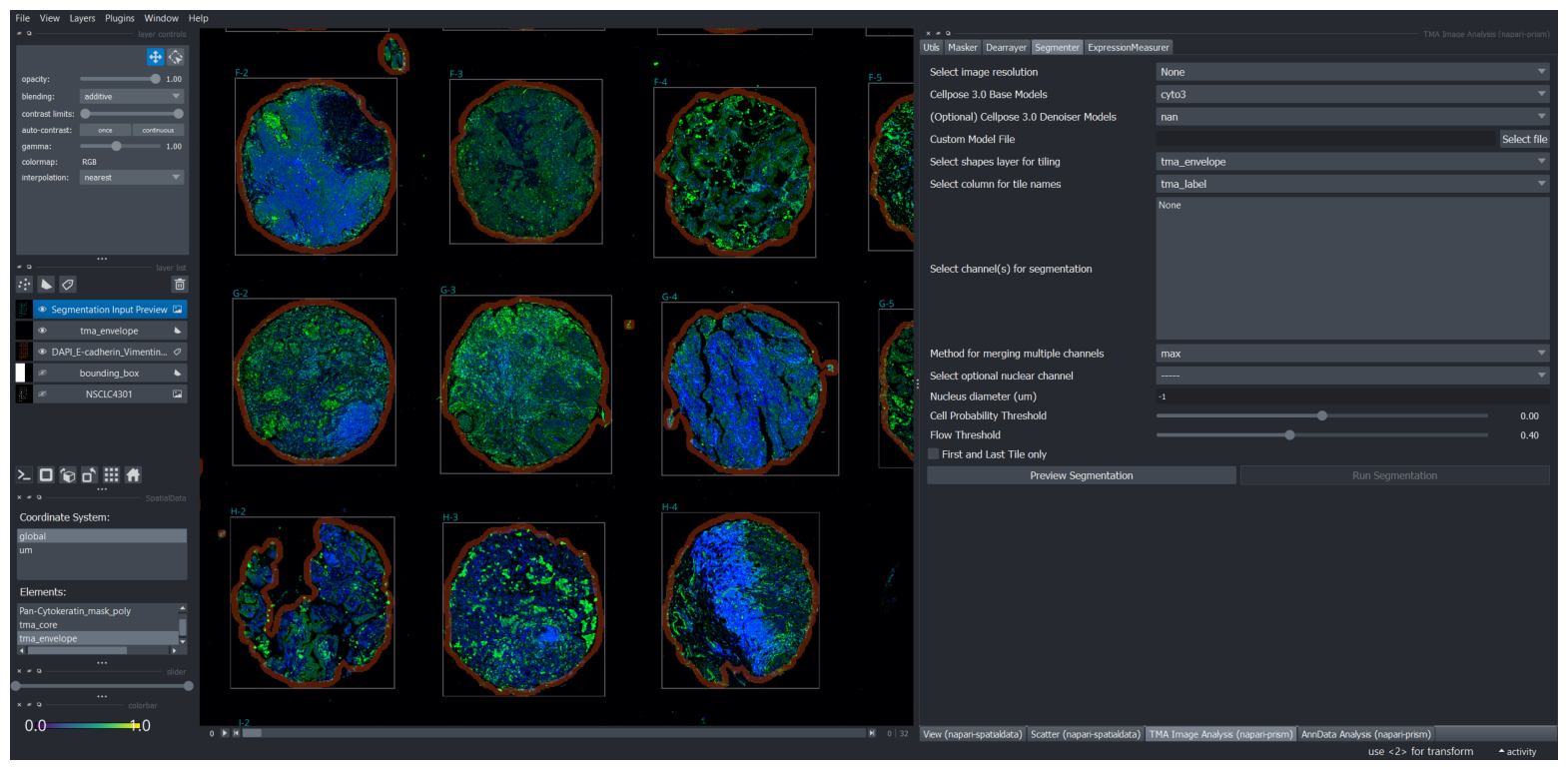Screen dimensions: 1568x770
Task: Roll dimensions with the cube icon
Action: pos(68,475)
